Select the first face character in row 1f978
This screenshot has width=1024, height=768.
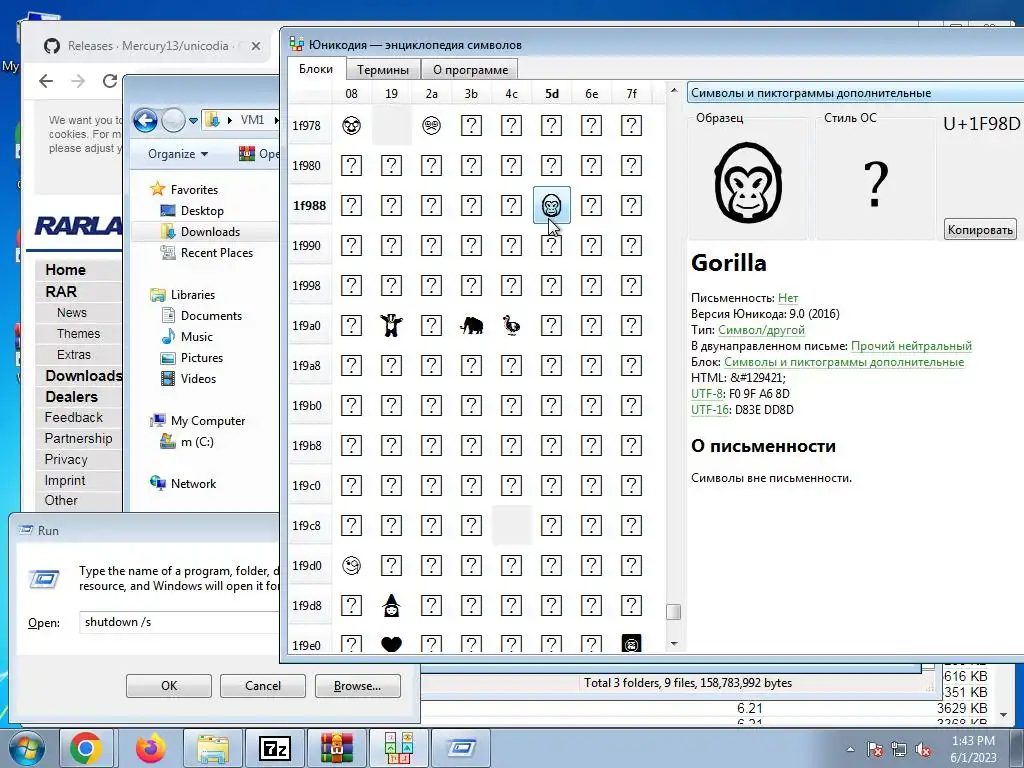[x=351, y=125]
